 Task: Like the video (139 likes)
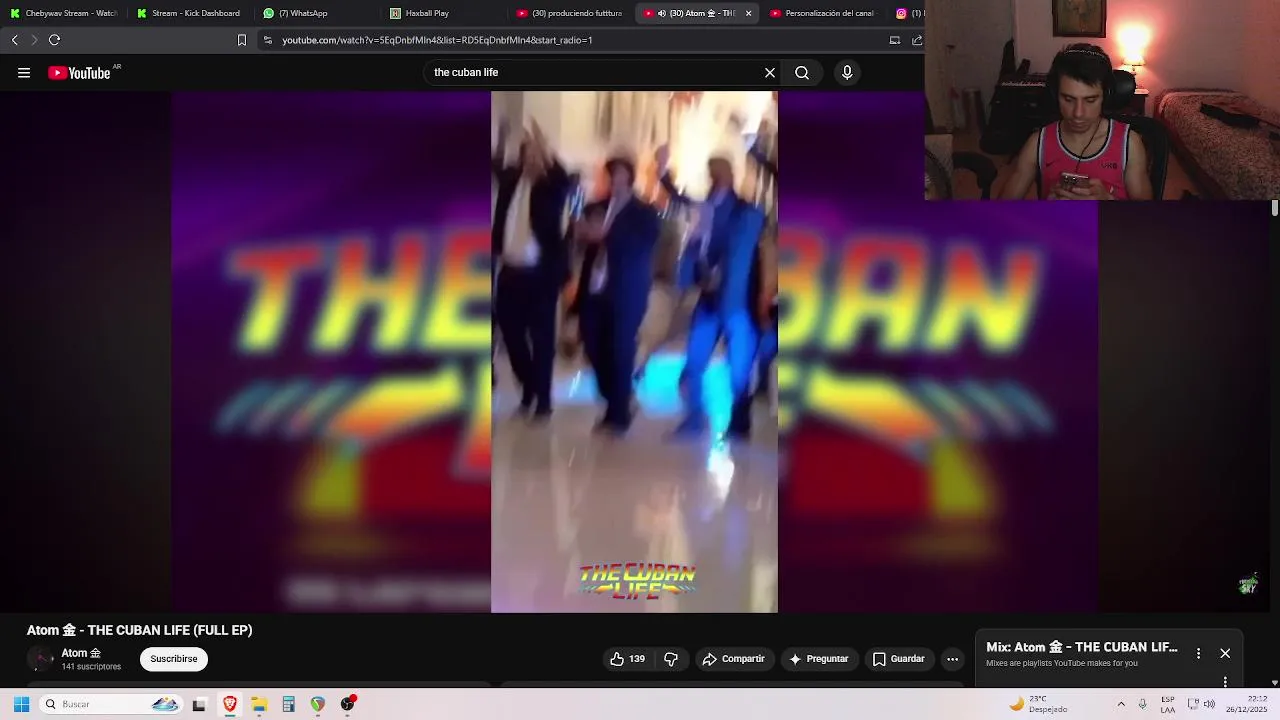628,659
